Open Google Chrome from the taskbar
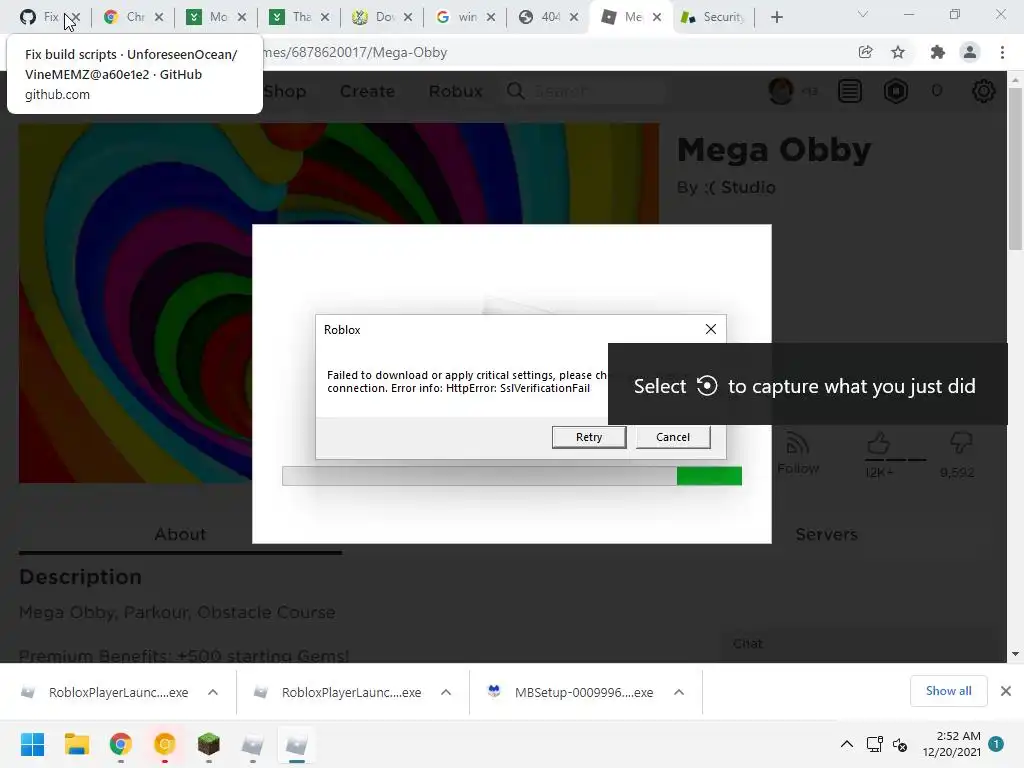This screenshot has height=768, width=1024. tap(121, 744)
